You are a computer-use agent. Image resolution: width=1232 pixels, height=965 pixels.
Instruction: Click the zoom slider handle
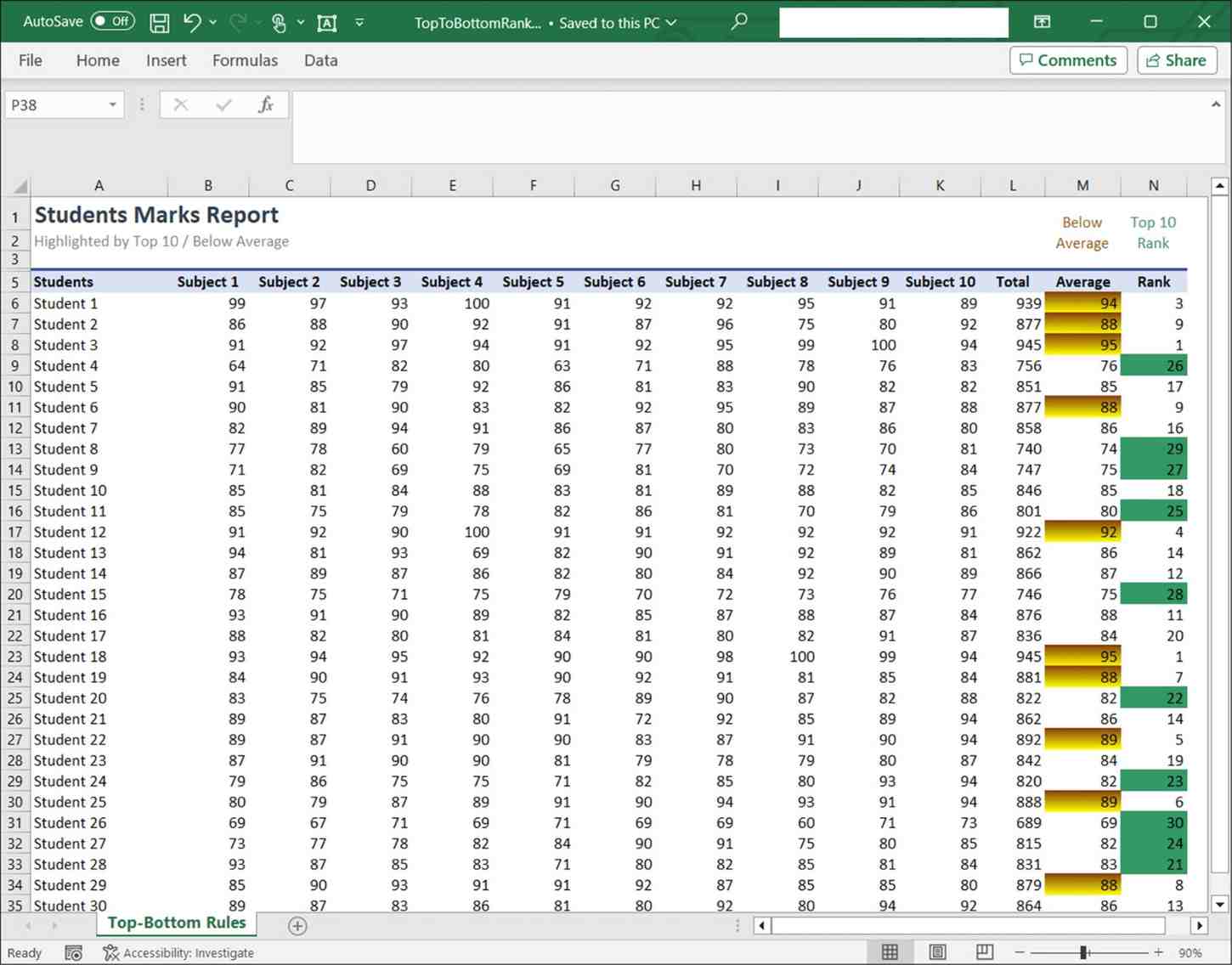[1084, 952]
